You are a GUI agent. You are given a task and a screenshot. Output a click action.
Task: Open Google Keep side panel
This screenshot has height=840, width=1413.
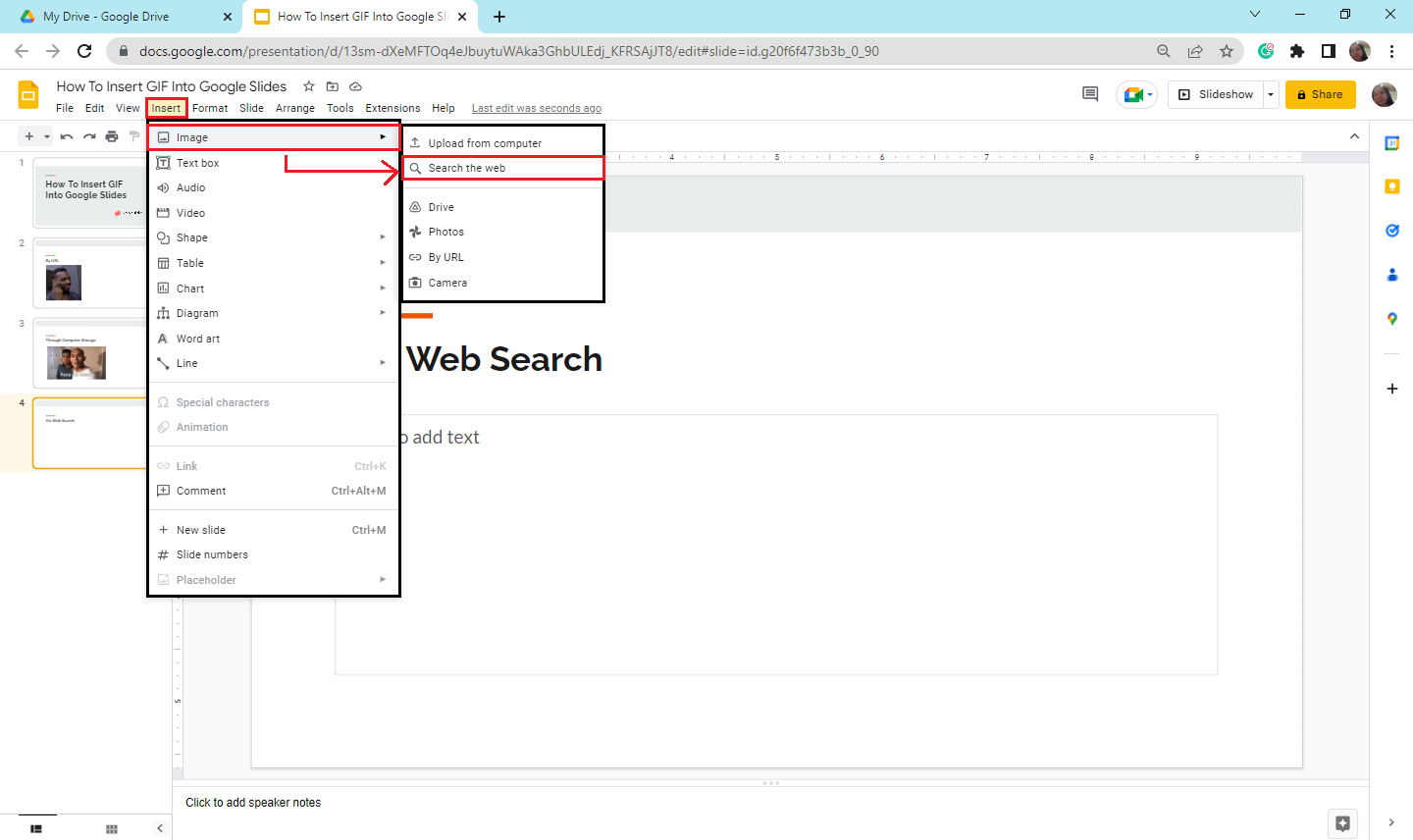pos(1391,186)
